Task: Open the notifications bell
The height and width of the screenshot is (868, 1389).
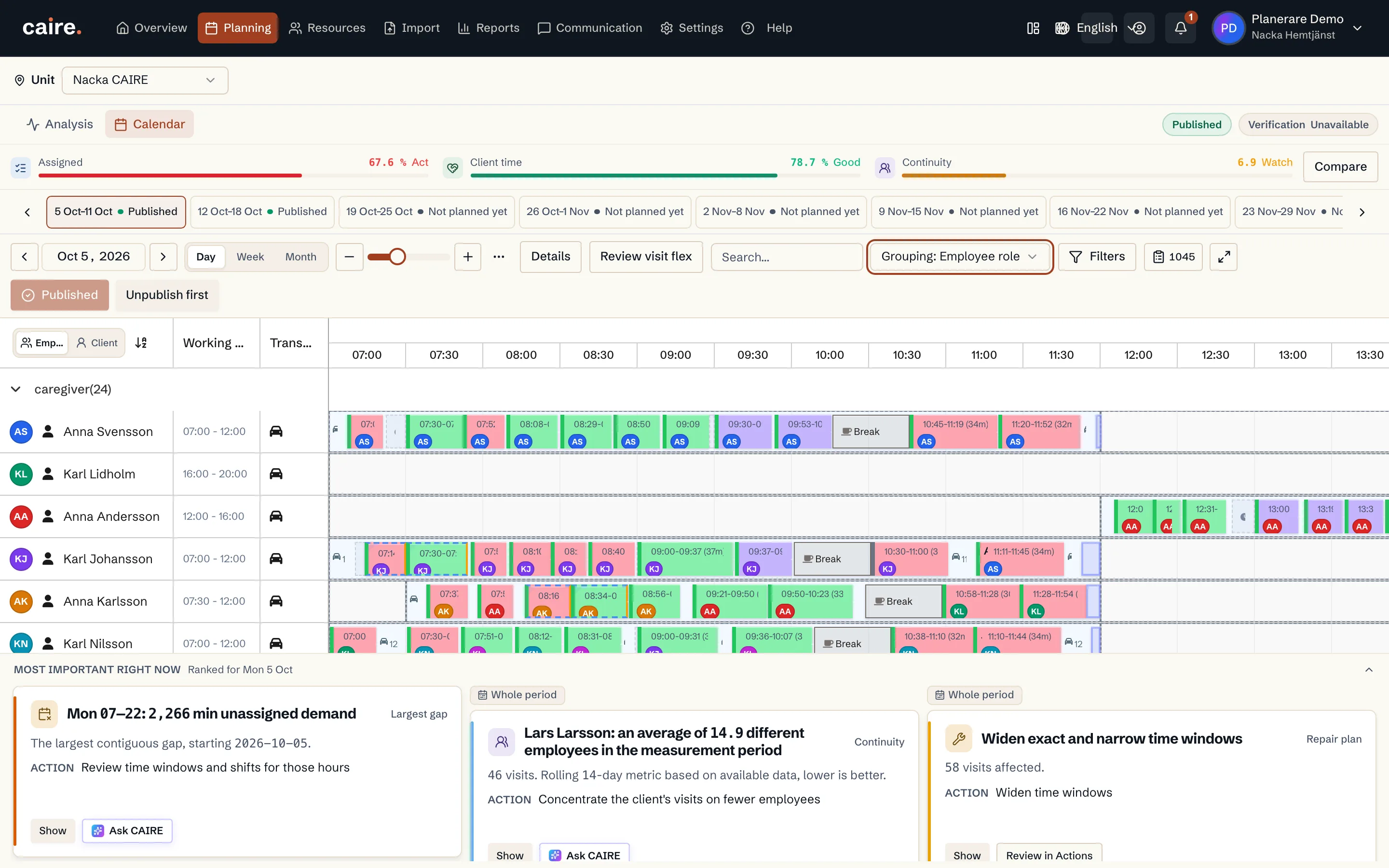Action: (x=1180, y=27)
